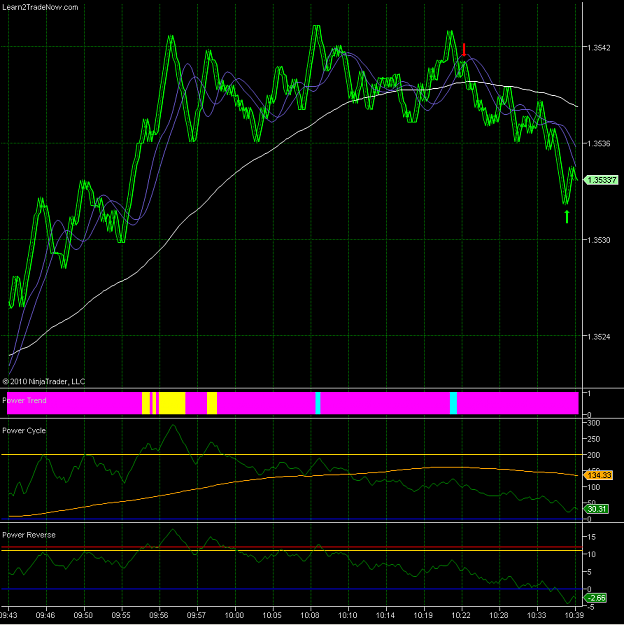Screen dimensions: 624x625
Task: Click the 10:22 time axis label
Action: (461, 615)
